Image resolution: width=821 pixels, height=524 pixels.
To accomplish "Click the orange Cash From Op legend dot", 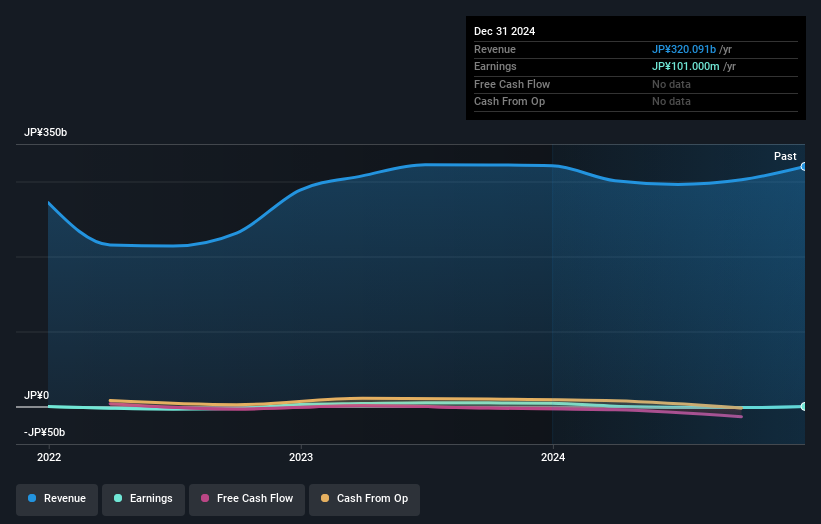I will coord(325,498).
